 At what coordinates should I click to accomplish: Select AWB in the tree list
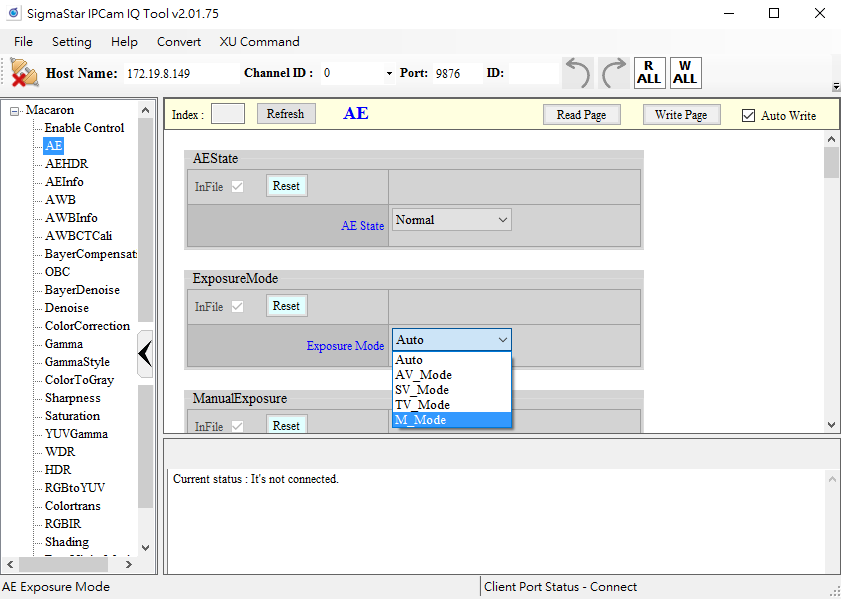click(60, 200)
